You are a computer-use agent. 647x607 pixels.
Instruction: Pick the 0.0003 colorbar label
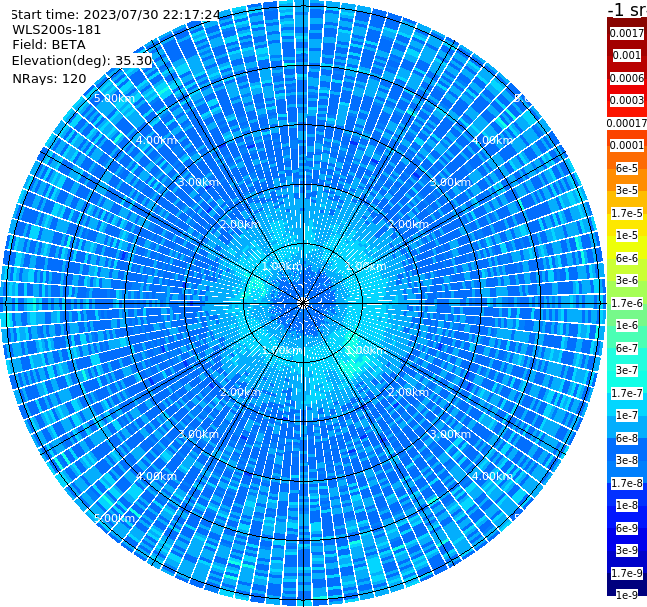coord(627,100)
